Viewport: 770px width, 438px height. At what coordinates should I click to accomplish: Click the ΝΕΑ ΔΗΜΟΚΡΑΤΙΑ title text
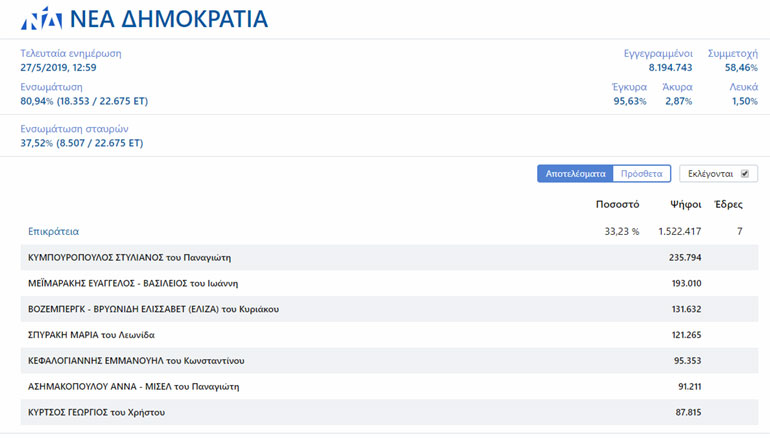pos(168,19)
